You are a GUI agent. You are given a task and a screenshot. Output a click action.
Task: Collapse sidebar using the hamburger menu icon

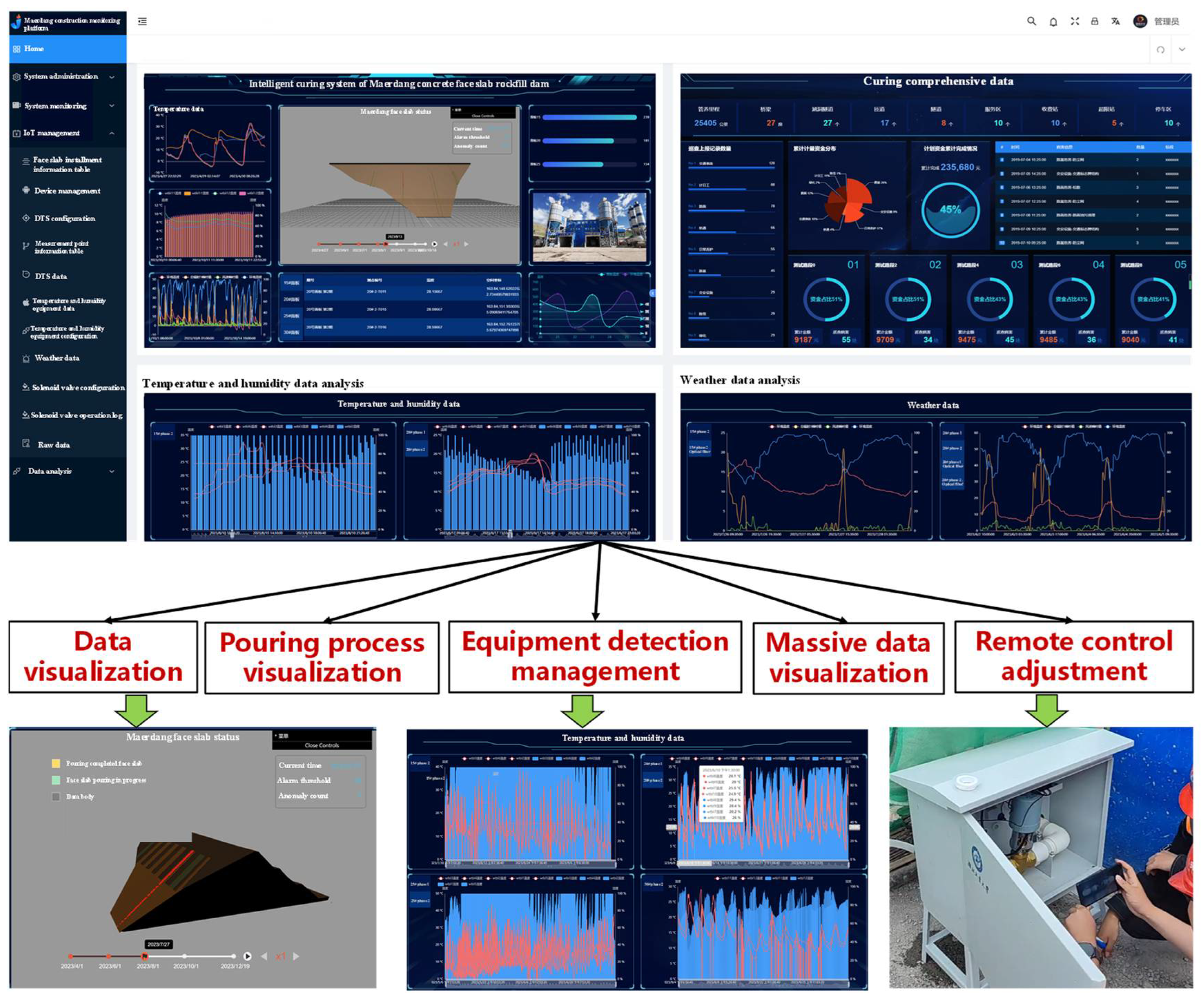(x=142, y=21)
